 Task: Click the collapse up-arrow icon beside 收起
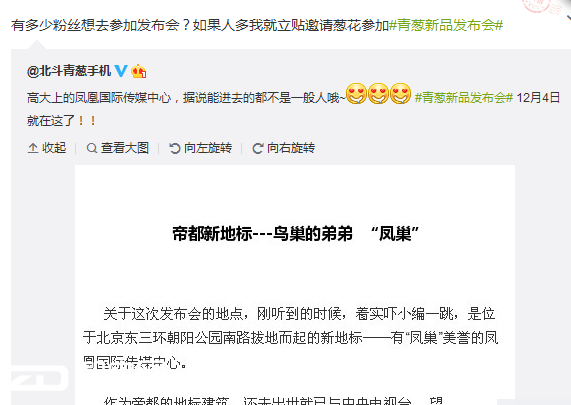pos(33,148)
